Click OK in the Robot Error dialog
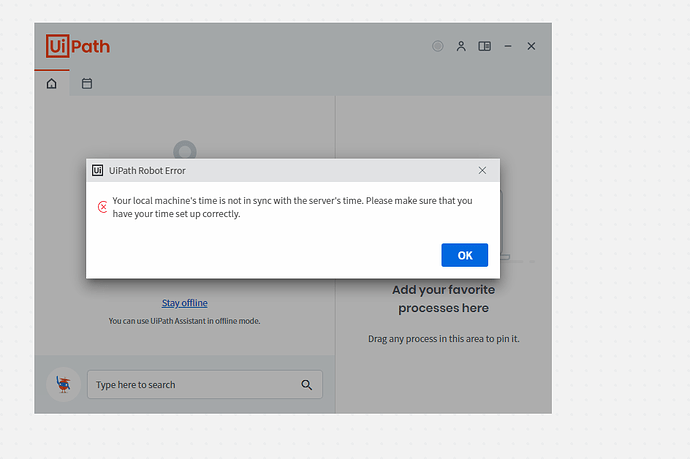Image resolution: width=690 pixels, height=459 pixels. (x=464, y=255)
